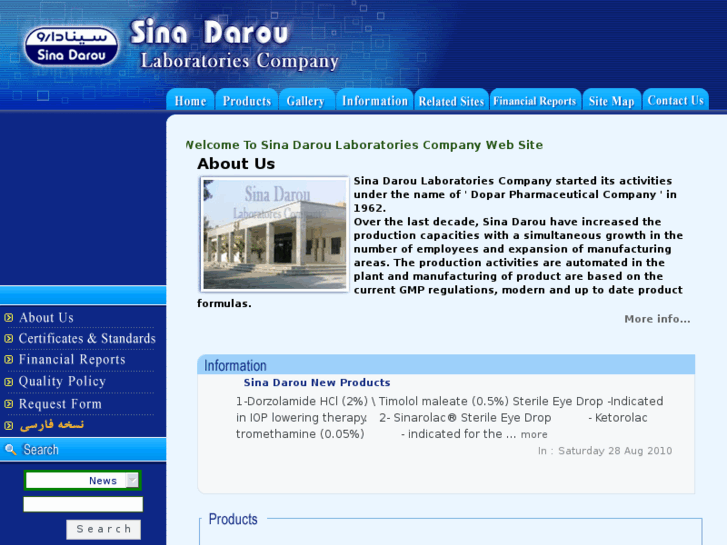Open Certificates & Standards sidebar link

pyautogui.click(x=87, y=339)
